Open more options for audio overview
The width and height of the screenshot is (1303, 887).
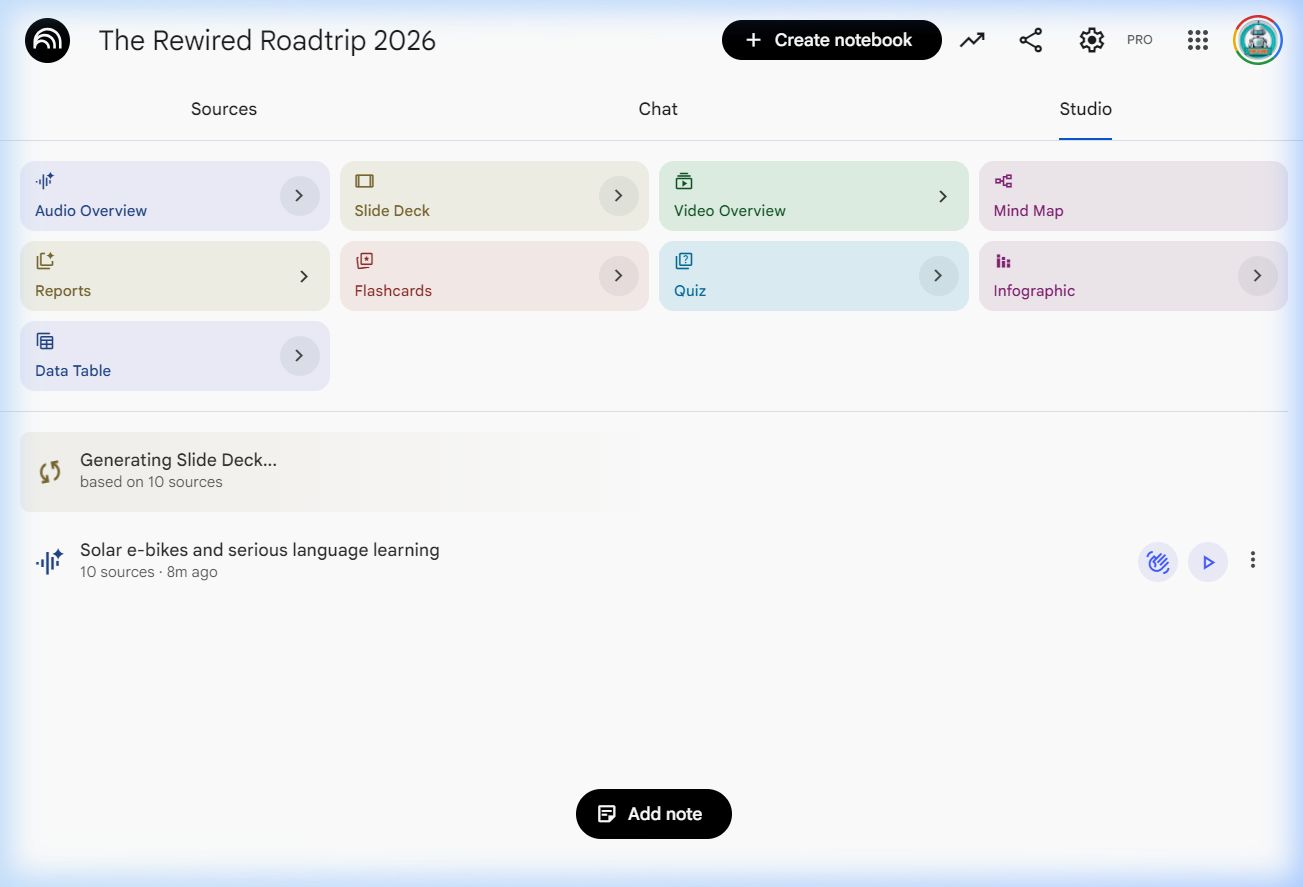tap(1252, 561)
